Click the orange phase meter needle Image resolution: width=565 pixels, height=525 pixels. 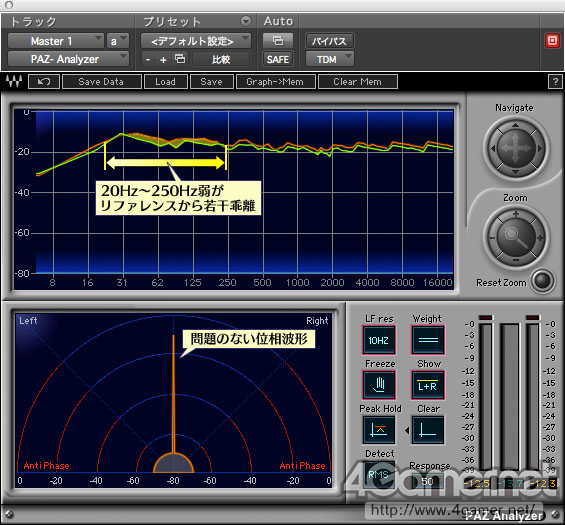(173, 395)
